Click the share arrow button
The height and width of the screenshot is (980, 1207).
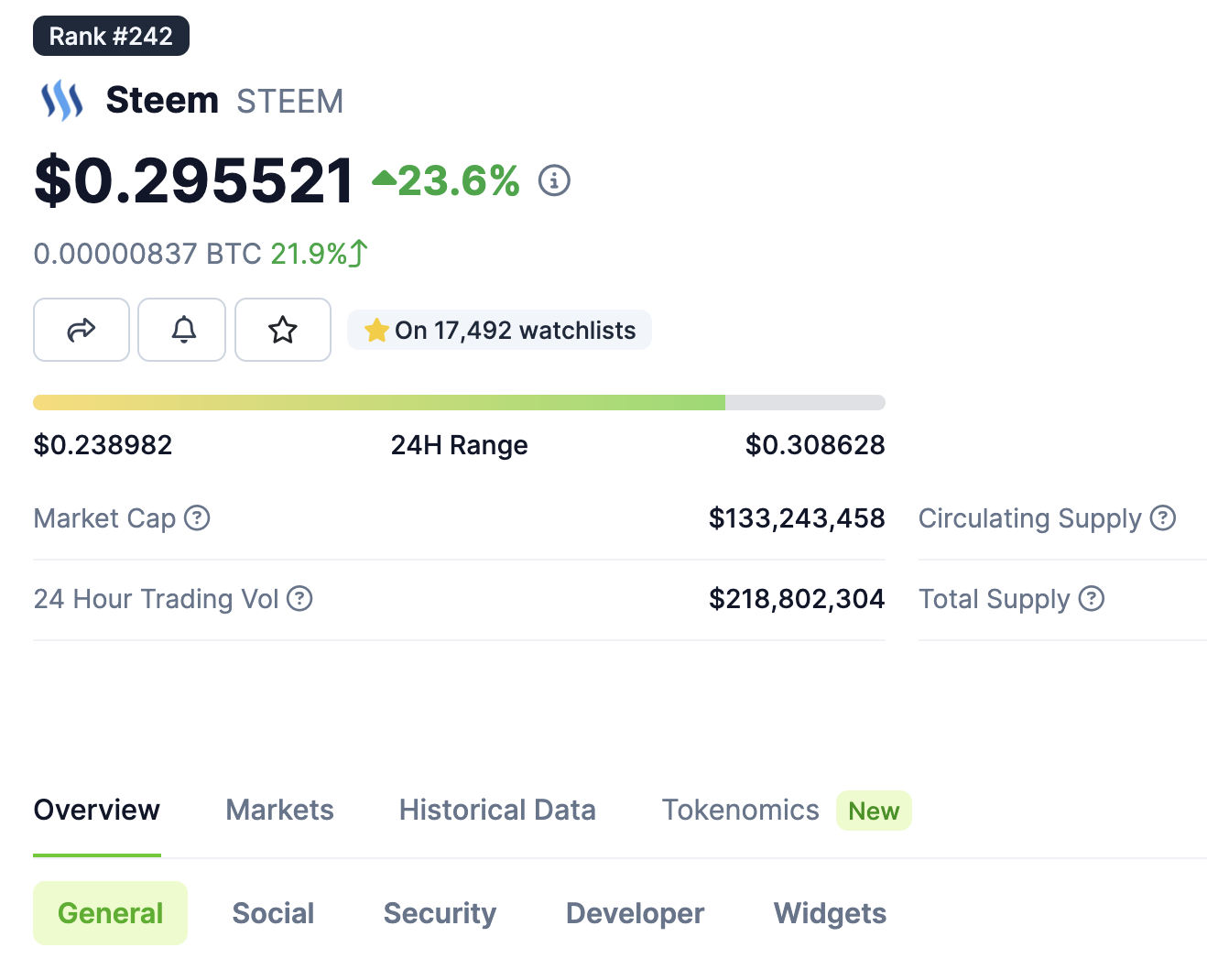[x=82, y=330]
